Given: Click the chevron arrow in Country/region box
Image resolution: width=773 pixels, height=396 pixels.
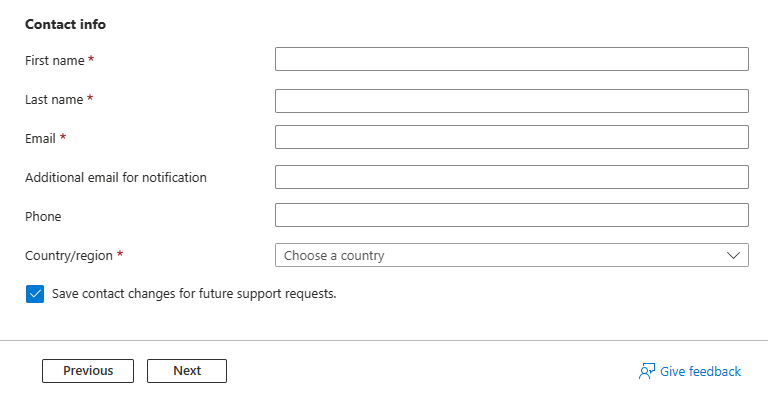Looking at the screenshot, I should pos(733,255).
